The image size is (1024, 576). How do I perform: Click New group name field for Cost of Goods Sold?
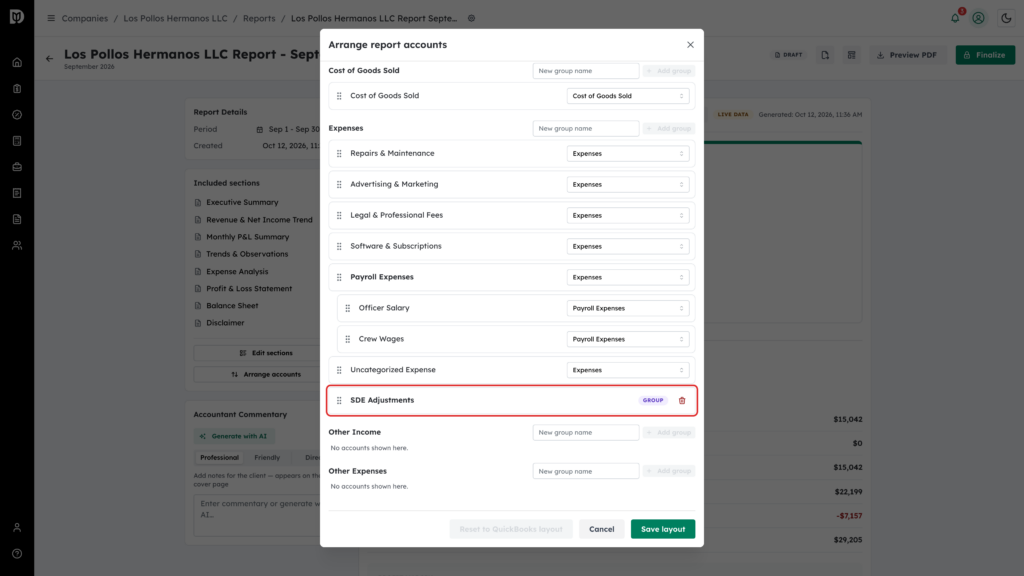(x=586, y=71)
